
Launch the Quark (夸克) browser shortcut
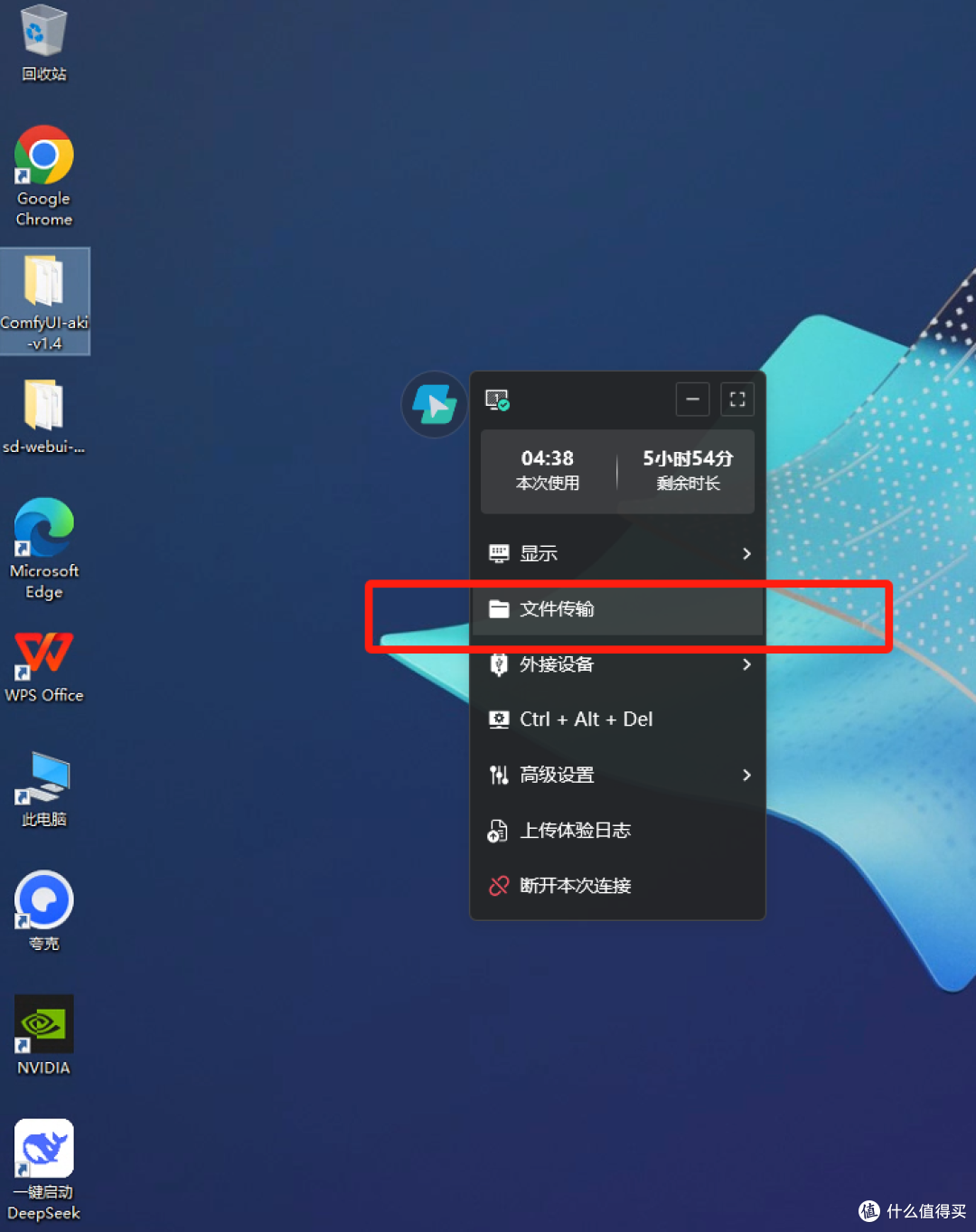click(43, 911)
